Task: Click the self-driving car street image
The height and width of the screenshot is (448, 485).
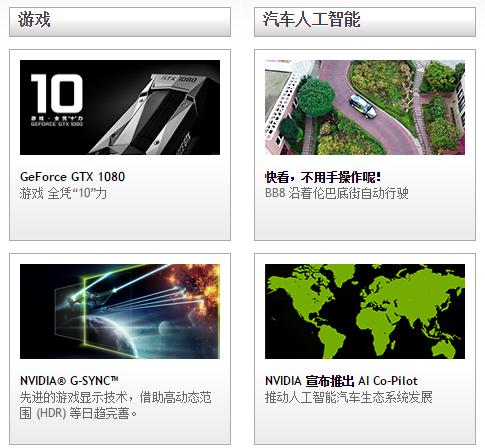Action: [x=365, y=107]
